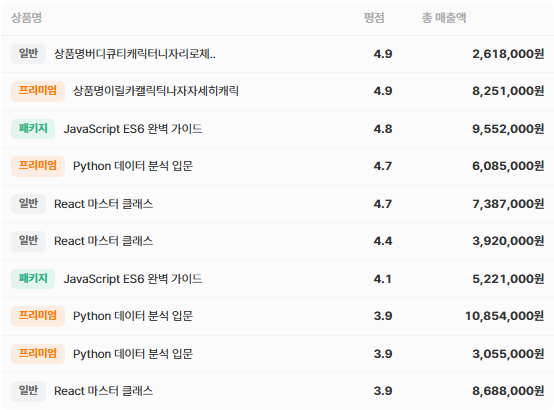This screenshot has height=410, width=554.
Task: Click rating 4.7 in the 7,387,000원 row
Action: 383,204
